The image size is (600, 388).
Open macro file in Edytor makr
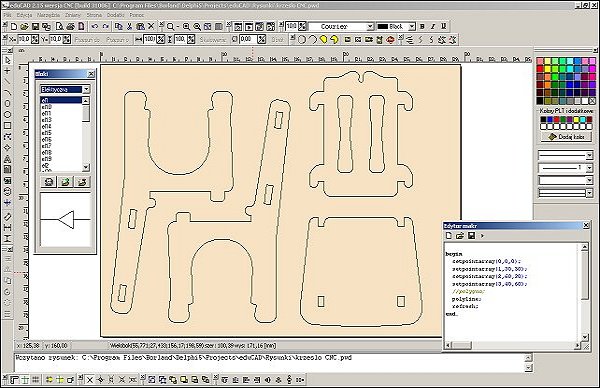click(460, 236)
